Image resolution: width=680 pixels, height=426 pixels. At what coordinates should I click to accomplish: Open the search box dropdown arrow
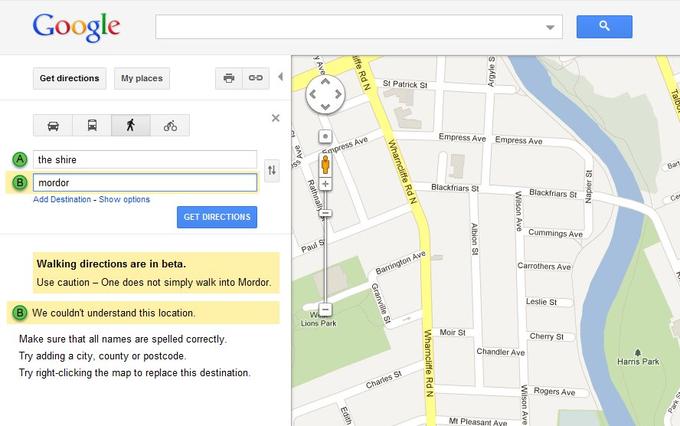coord(550,27)
